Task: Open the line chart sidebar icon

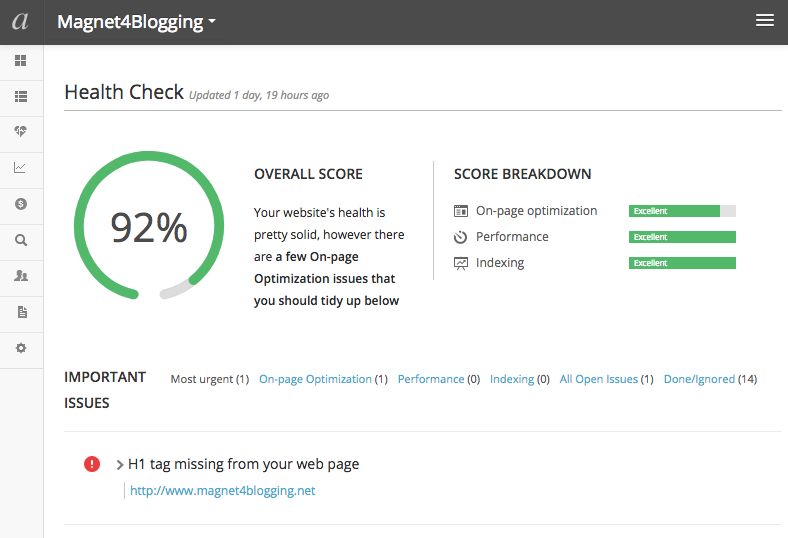Action: click(x=20, y=168)
